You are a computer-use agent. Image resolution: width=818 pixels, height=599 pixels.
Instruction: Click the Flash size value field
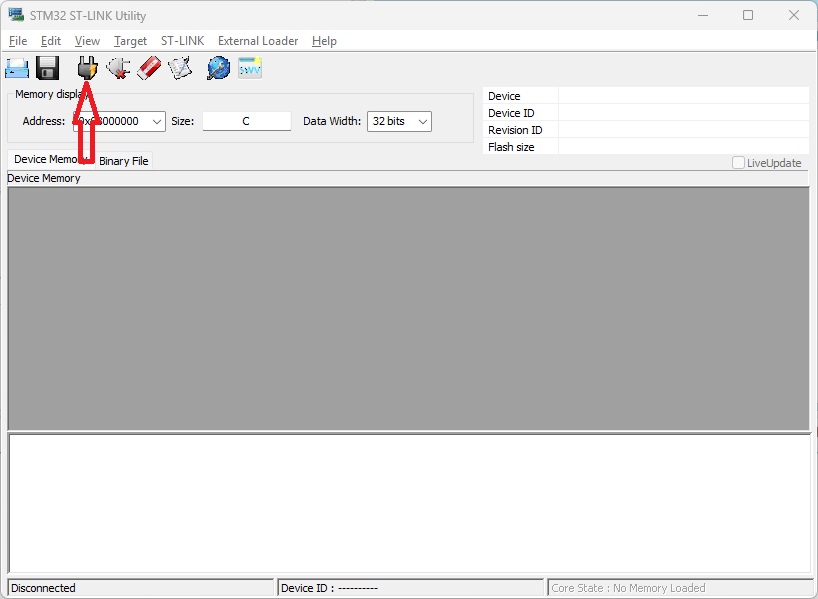pyautogui.click(x=683, y=147)
